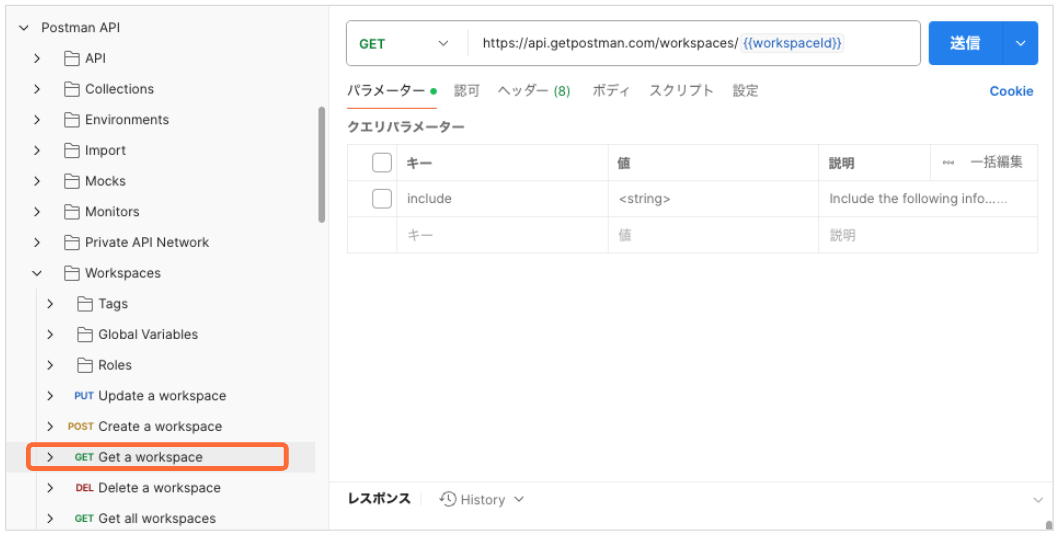Open the GET method dropdown
Image resolution: width=1061 pixels, height=535 pixels.
pyautogui.click(x=404, y=43)
